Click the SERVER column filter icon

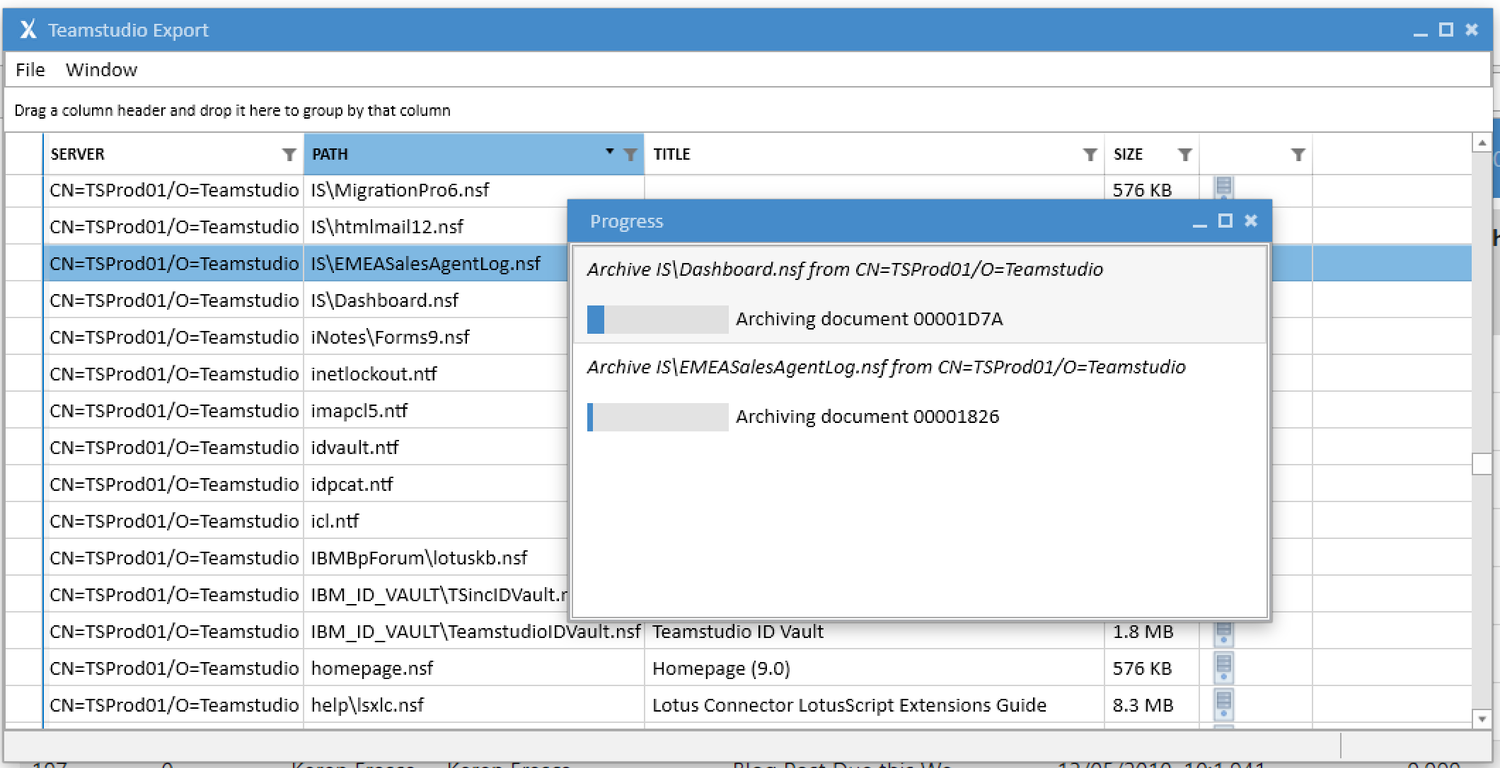point(289,155)
